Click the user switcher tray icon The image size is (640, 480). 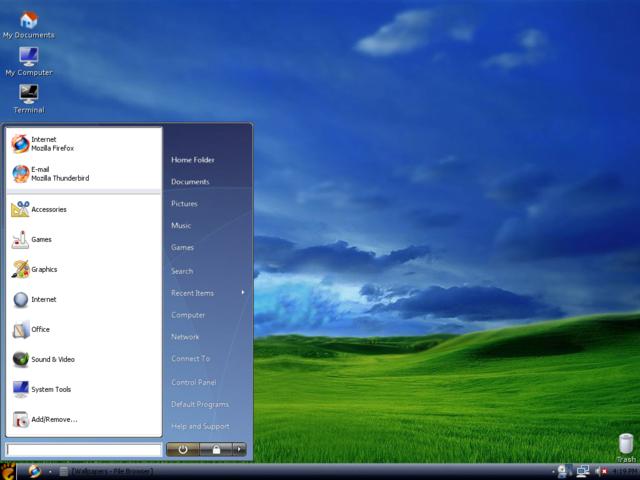(564, 471)
